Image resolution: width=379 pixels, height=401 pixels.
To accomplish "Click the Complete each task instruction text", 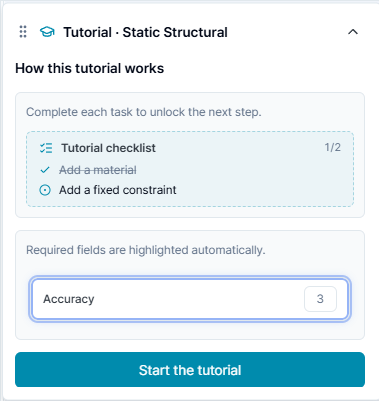I will 144,112.
